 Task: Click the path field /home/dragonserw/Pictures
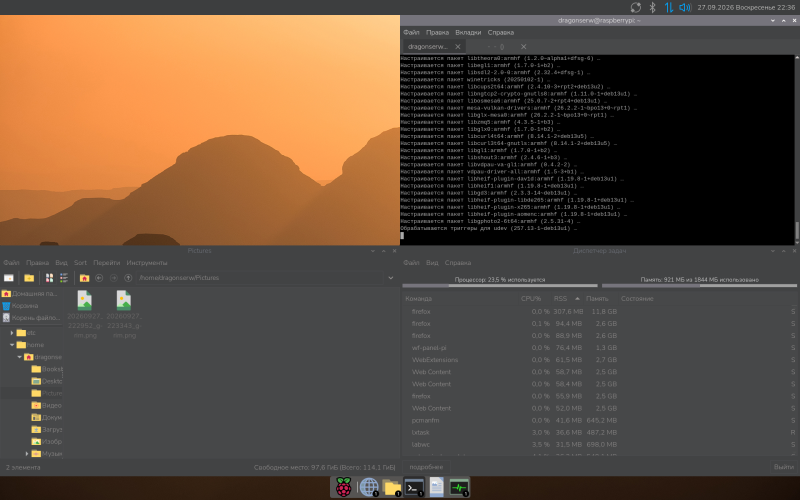tap(260, 278)
